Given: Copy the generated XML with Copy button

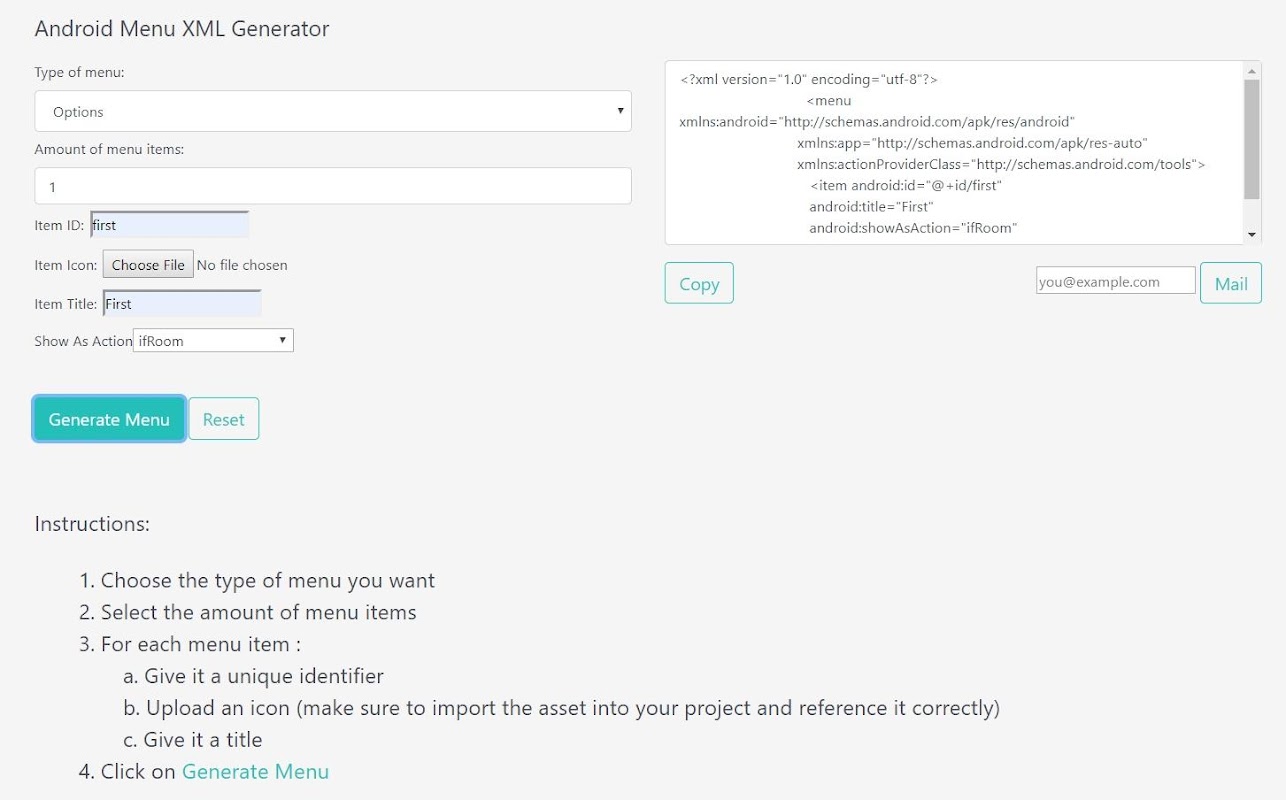Looking at the screenshot, I should point(699,283).
